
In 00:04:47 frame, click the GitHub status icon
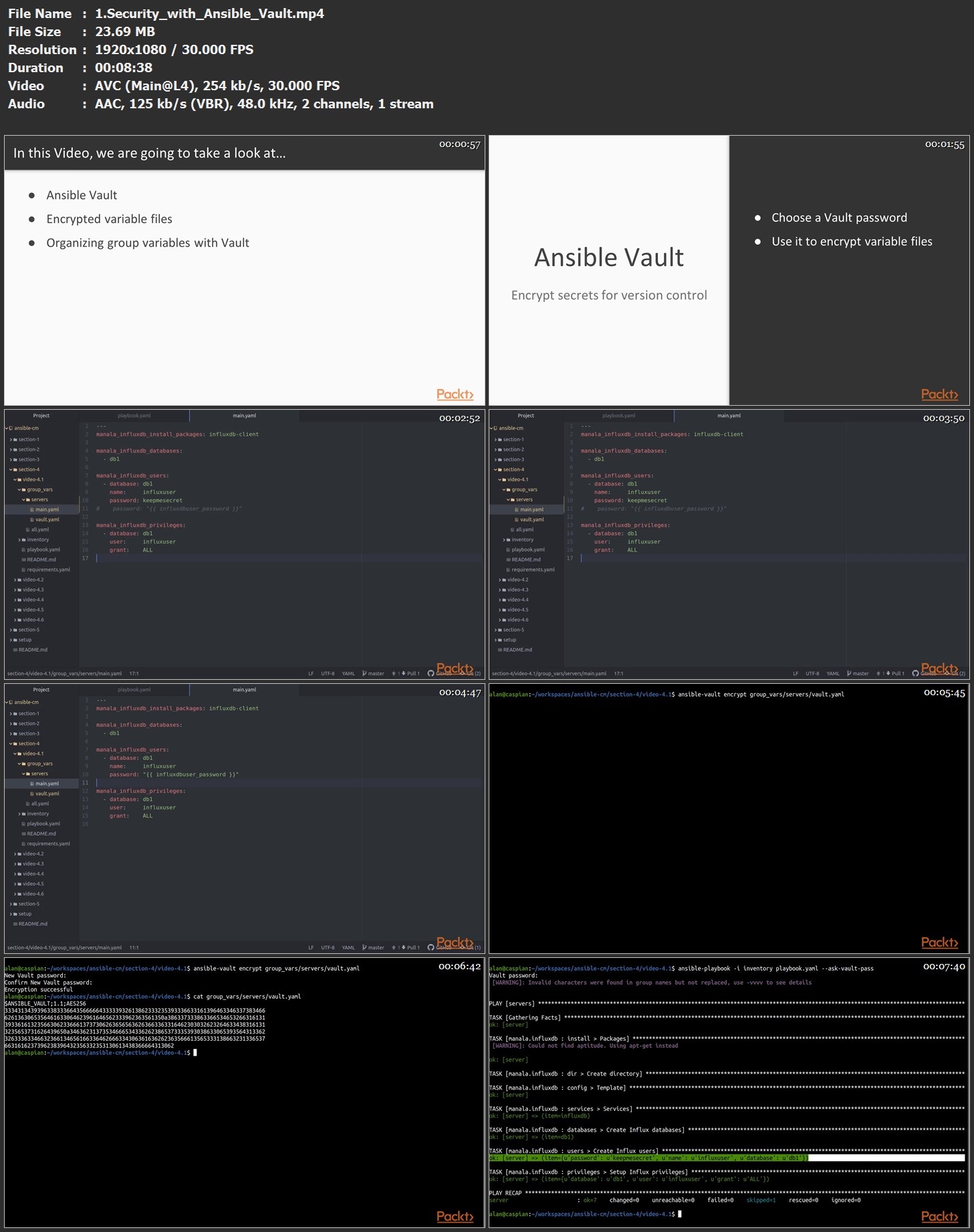[x=431, y=948]
